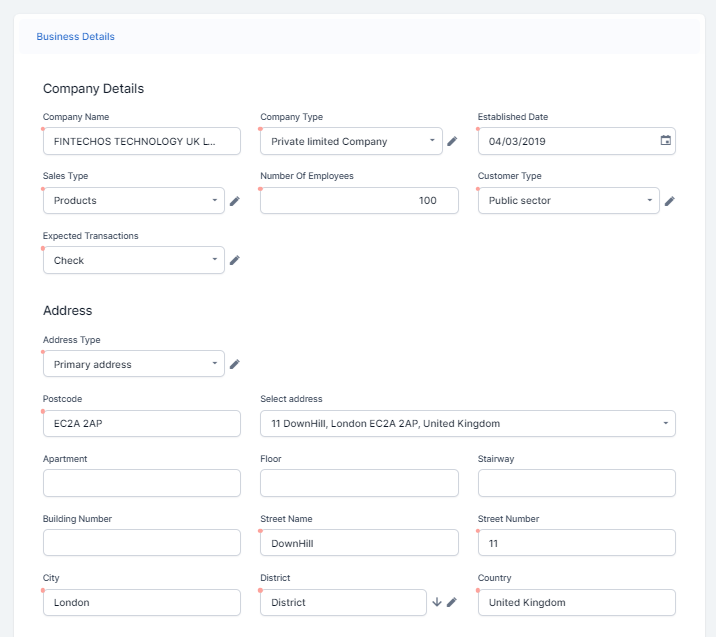Screen dimensions: 716x637
Task: Click edit pencil next to Sales Type
Action: [235, 201]
